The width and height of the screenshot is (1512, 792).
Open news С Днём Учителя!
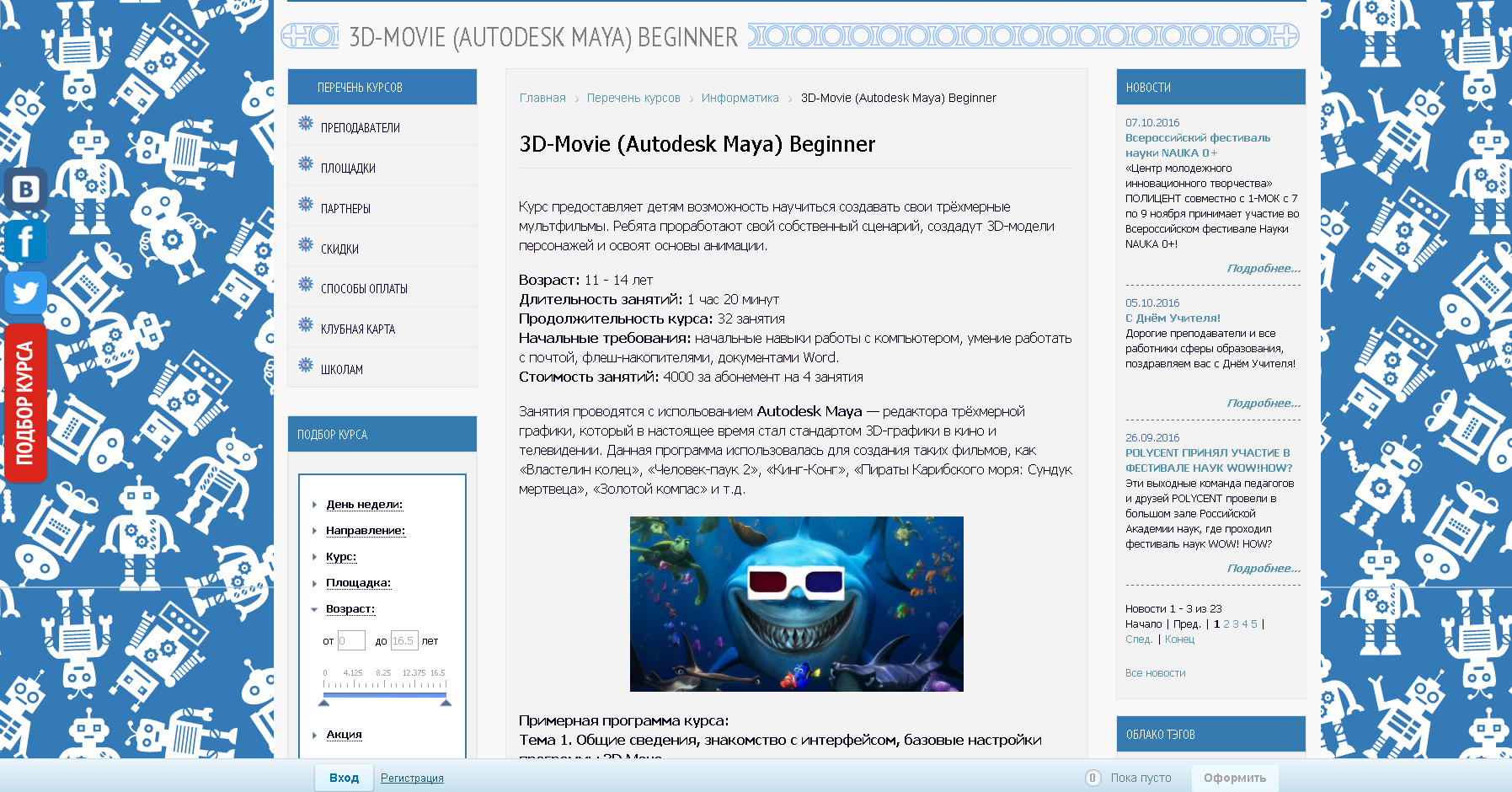tap(1173, 318)
